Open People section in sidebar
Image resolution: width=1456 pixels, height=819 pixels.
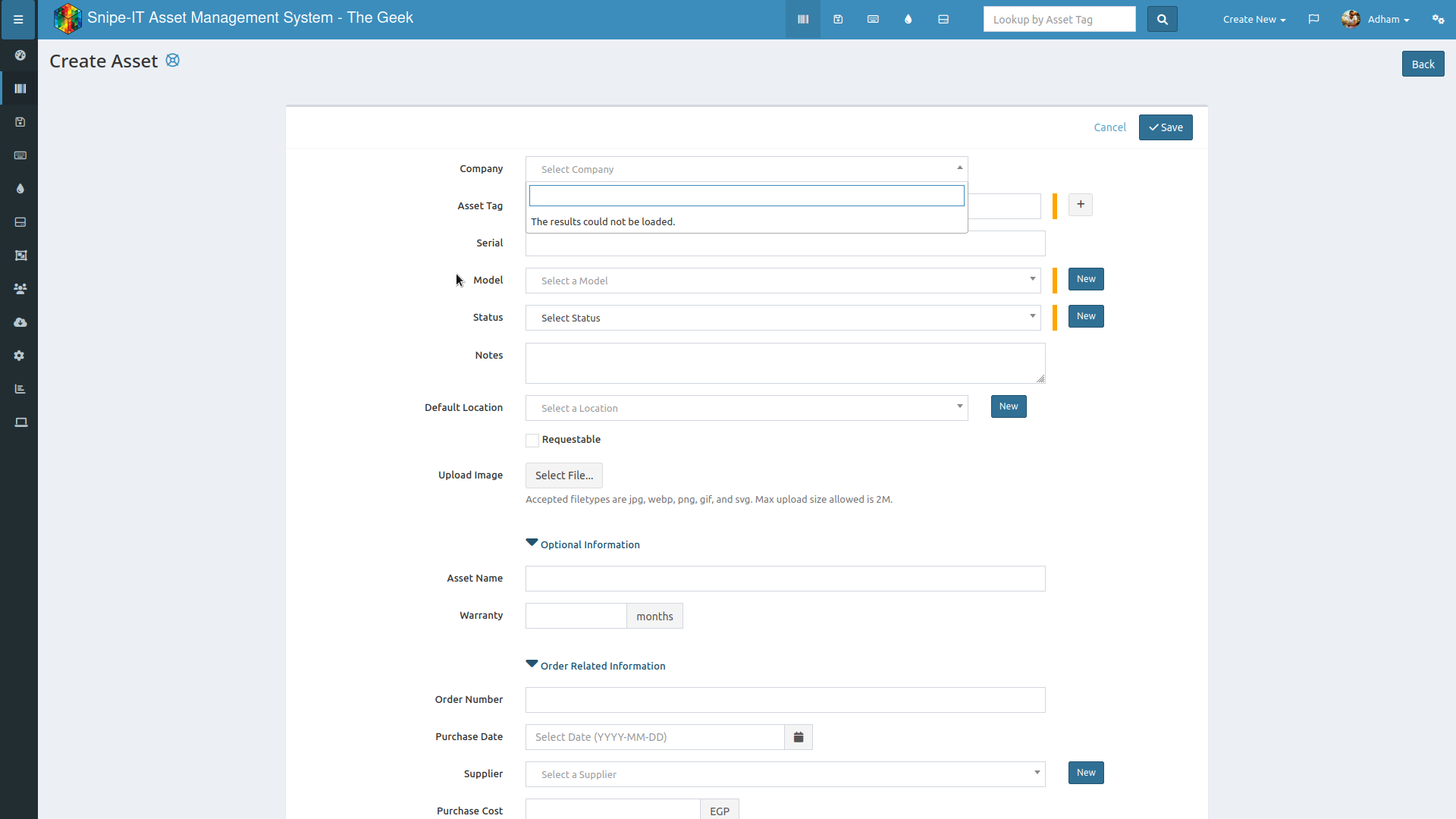[20, 289]
